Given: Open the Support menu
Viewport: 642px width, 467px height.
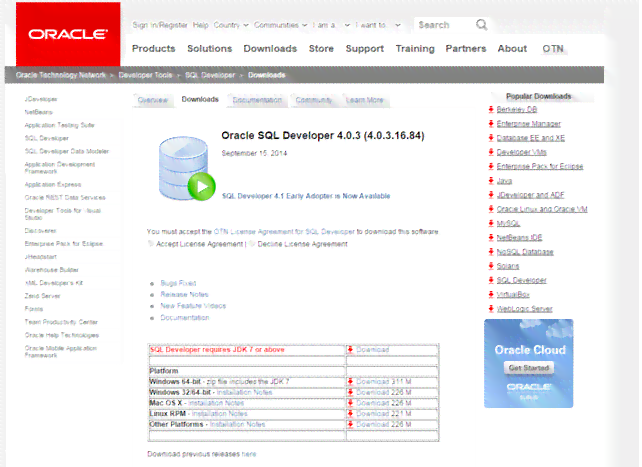Looking at the screenshot, I should click(364, 49).
